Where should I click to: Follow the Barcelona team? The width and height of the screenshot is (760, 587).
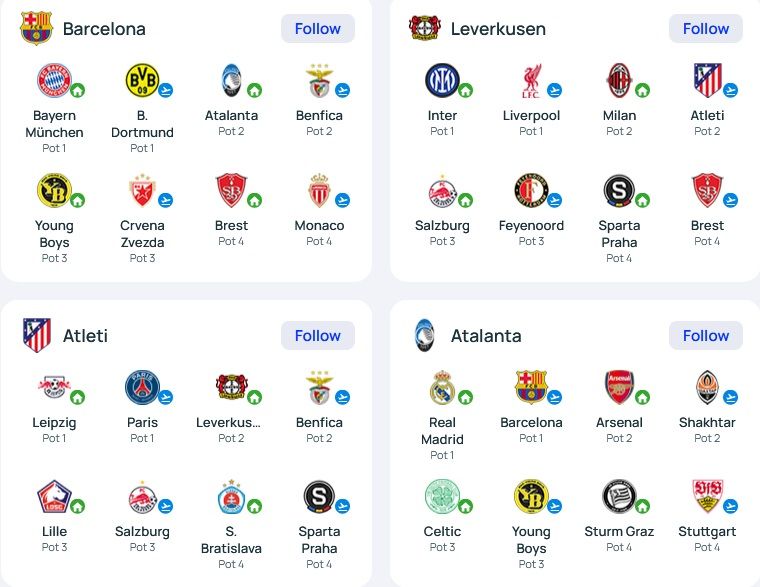click(x=318, y=29)
